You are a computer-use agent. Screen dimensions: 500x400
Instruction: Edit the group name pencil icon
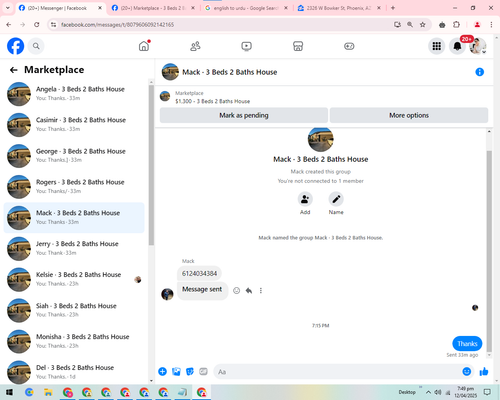pos(336,199)
